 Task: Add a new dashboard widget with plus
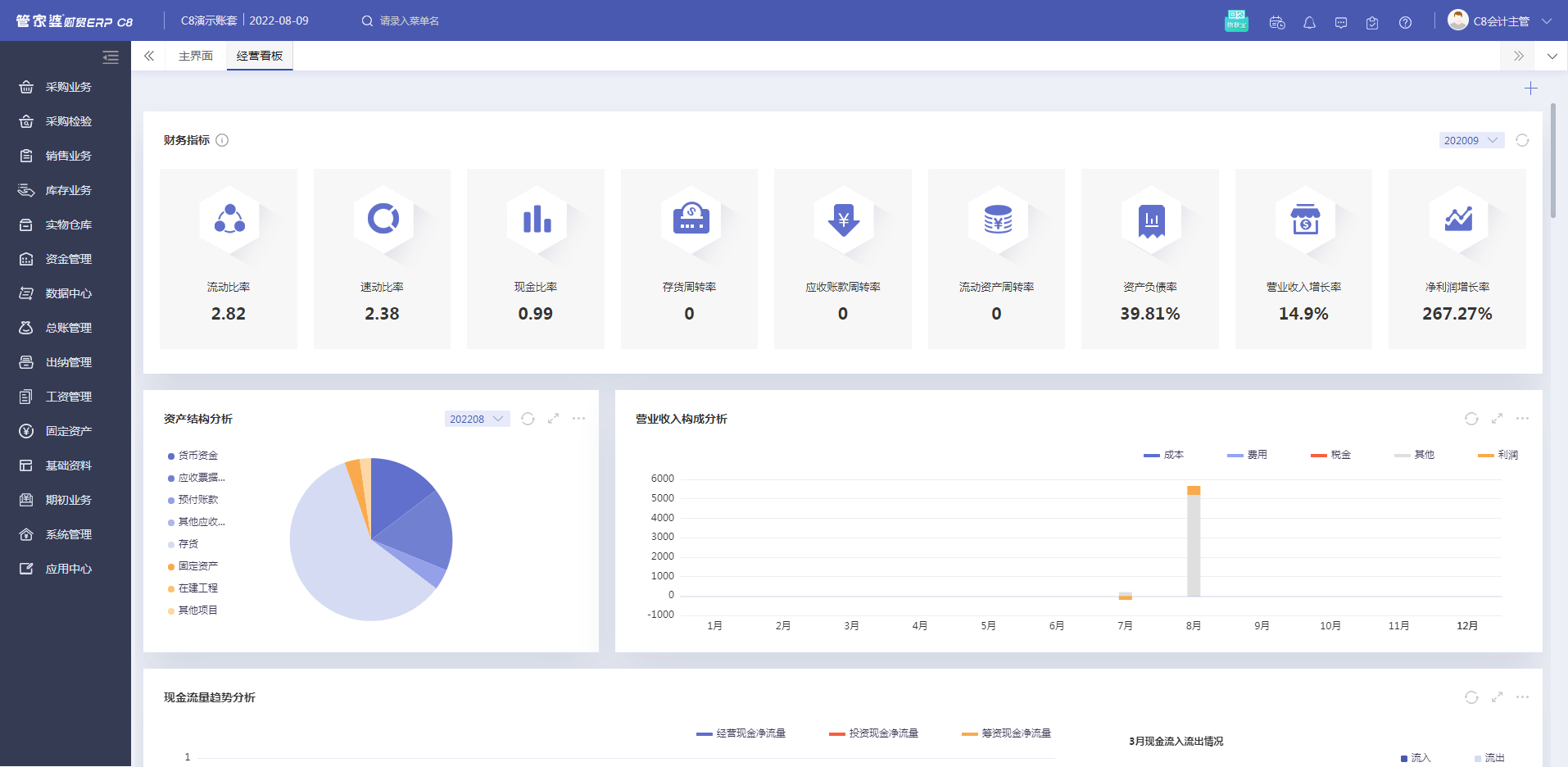(1530, 88)
